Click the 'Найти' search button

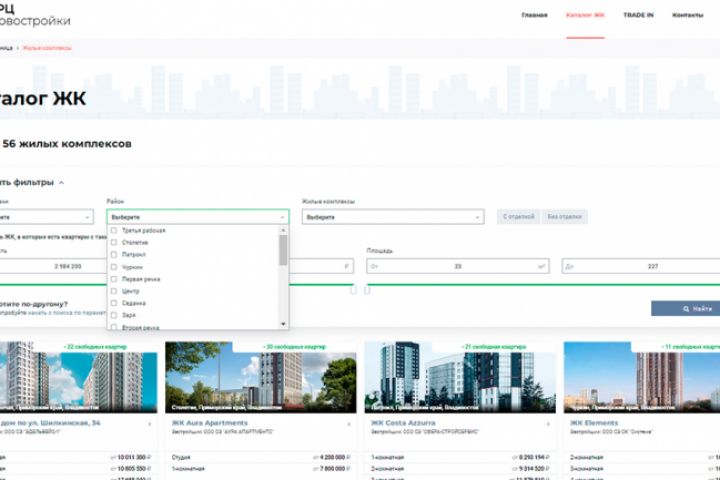click(686, 309)
